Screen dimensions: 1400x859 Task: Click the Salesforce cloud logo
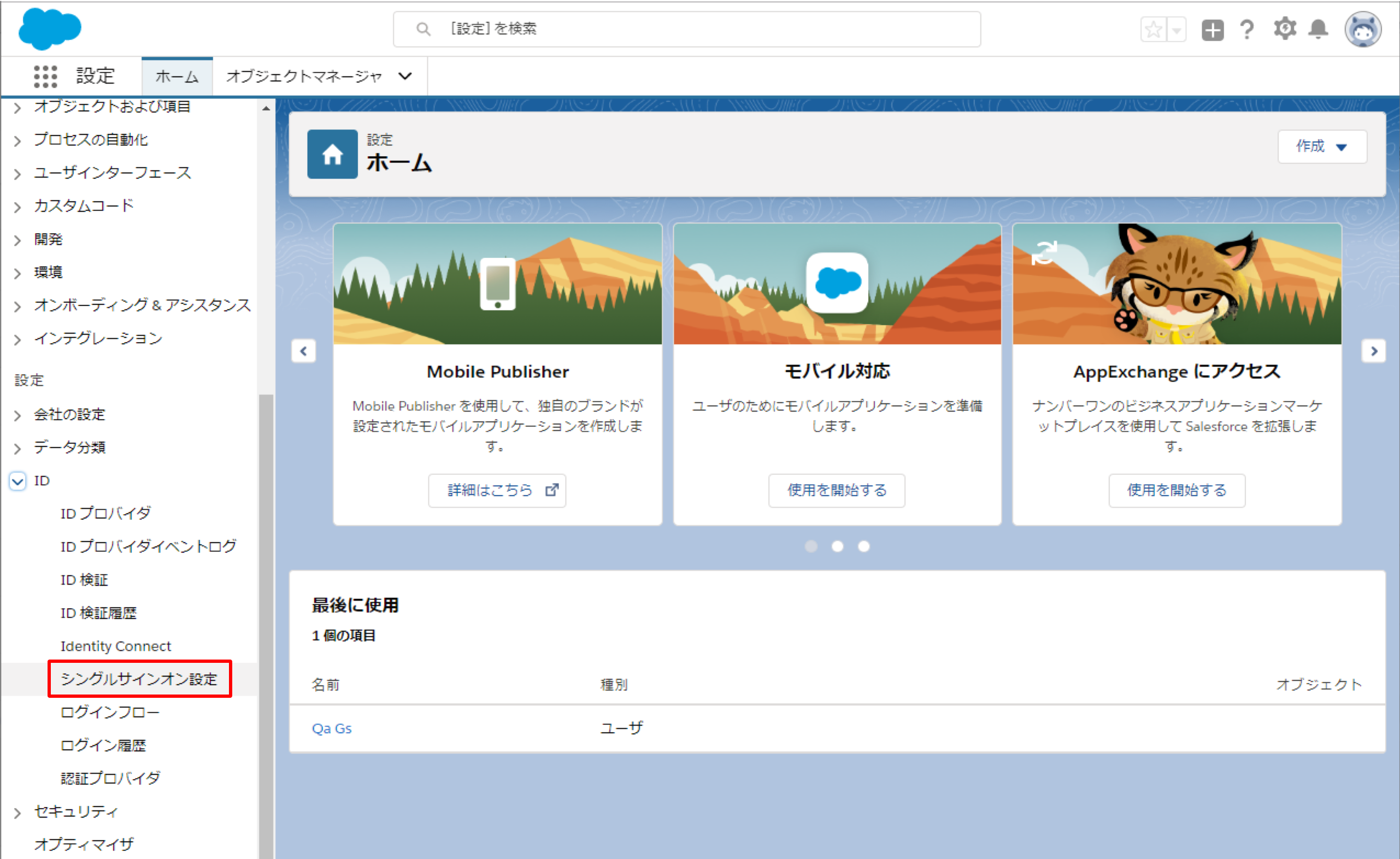tap(49, 28)
